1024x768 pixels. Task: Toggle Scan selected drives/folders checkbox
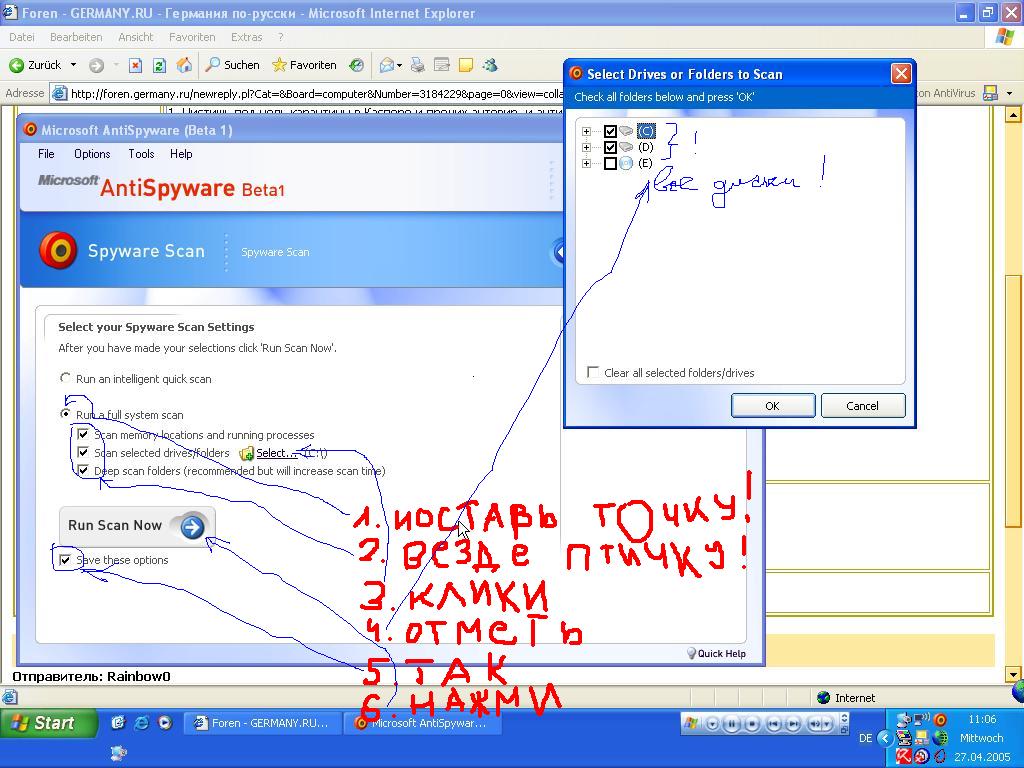pos(83,452)
